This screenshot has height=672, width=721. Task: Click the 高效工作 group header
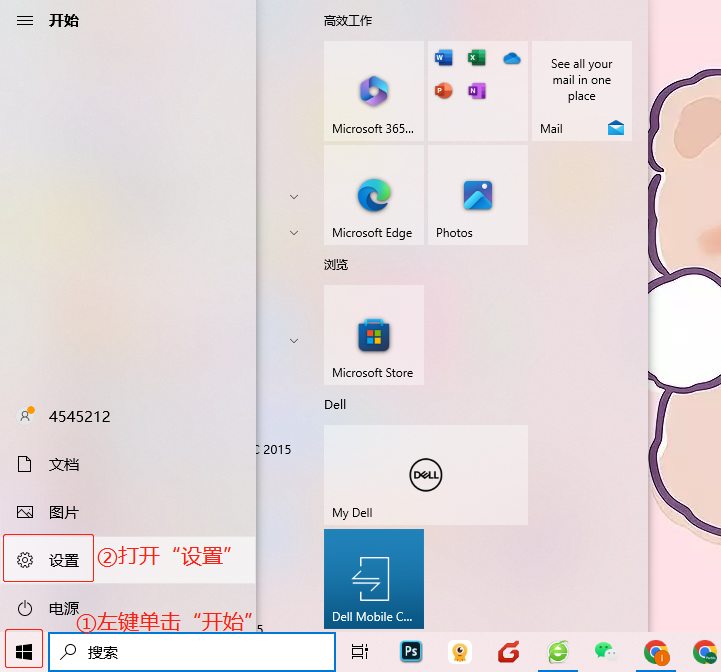point(348,21)
